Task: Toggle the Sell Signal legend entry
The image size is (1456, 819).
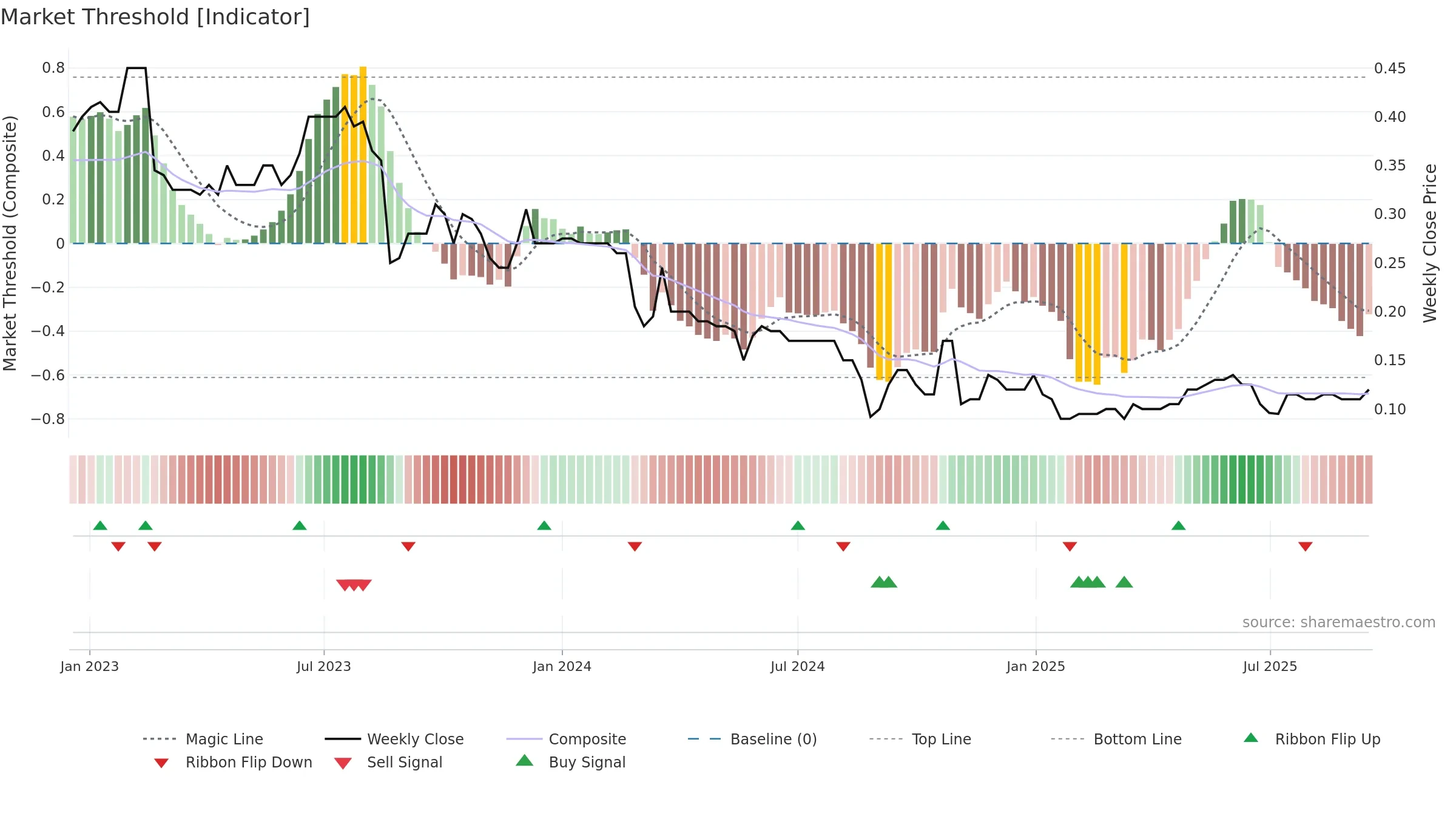Action: click(388, 762)
